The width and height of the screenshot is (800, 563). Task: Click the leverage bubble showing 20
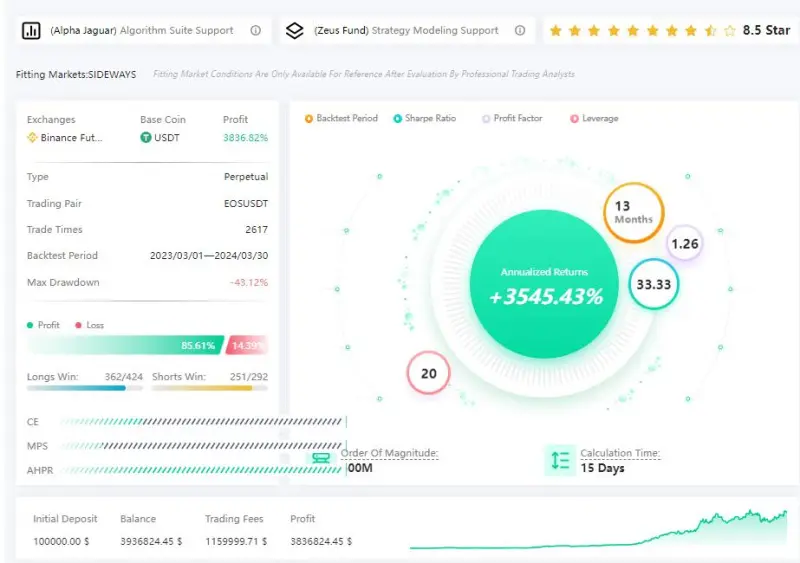coord(429,373)
